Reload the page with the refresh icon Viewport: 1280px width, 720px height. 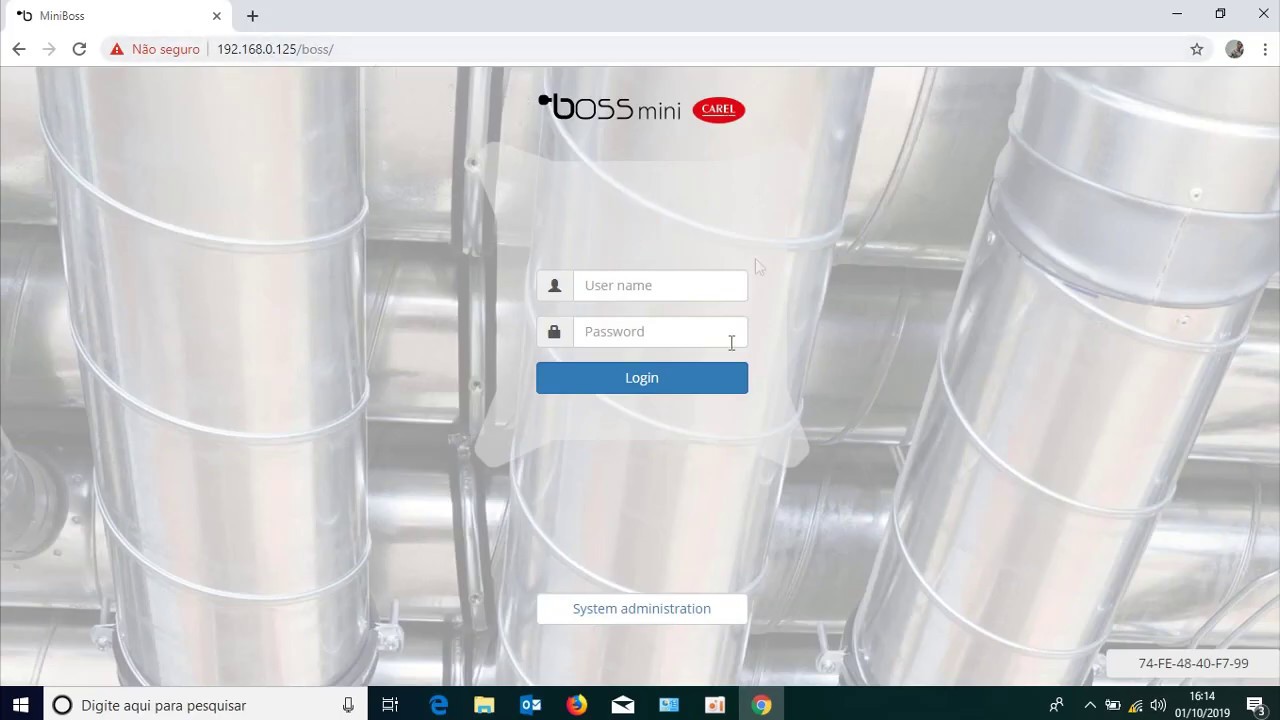coord(79,49)
